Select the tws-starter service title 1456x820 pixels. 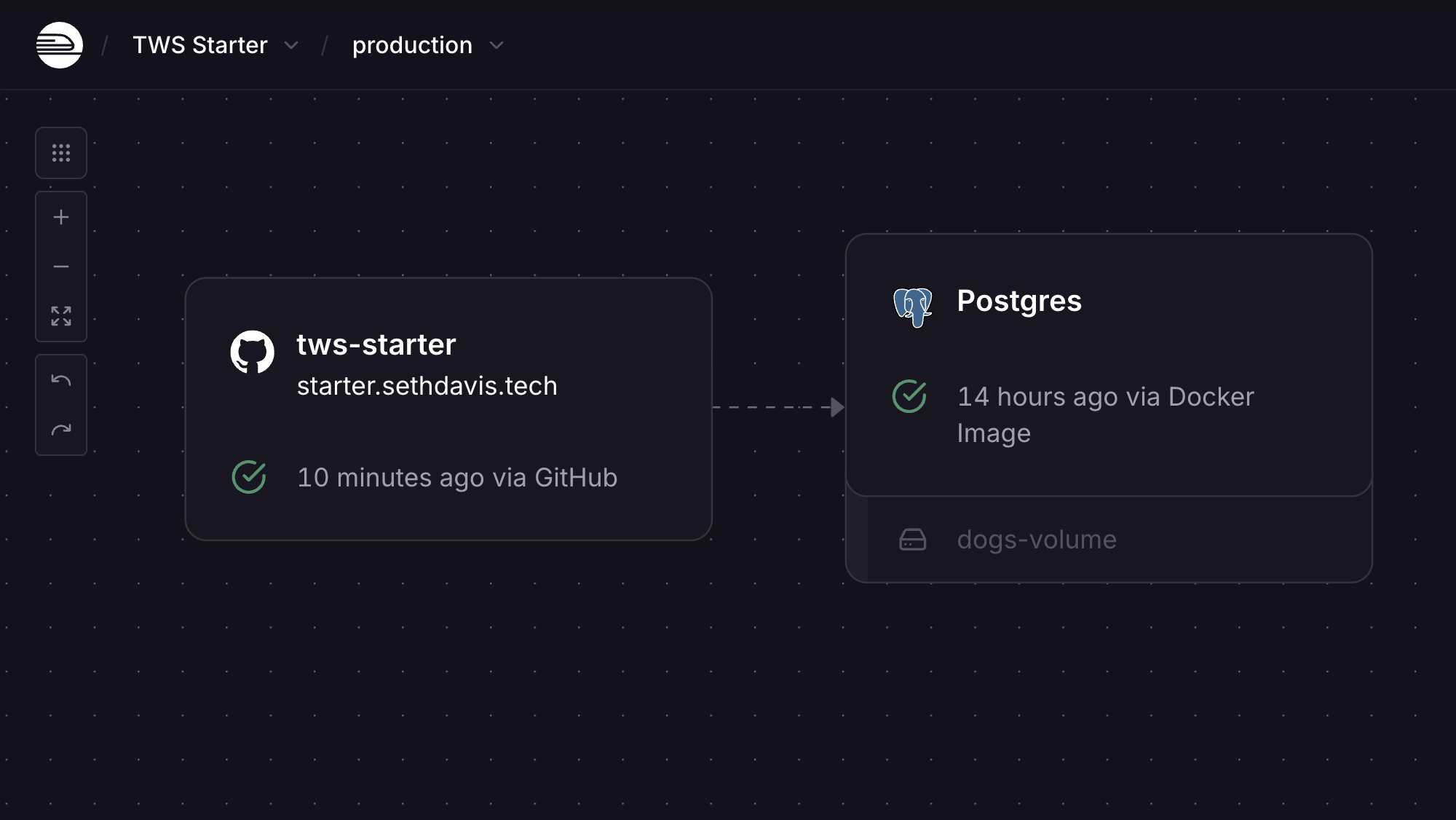click(376, 344)
